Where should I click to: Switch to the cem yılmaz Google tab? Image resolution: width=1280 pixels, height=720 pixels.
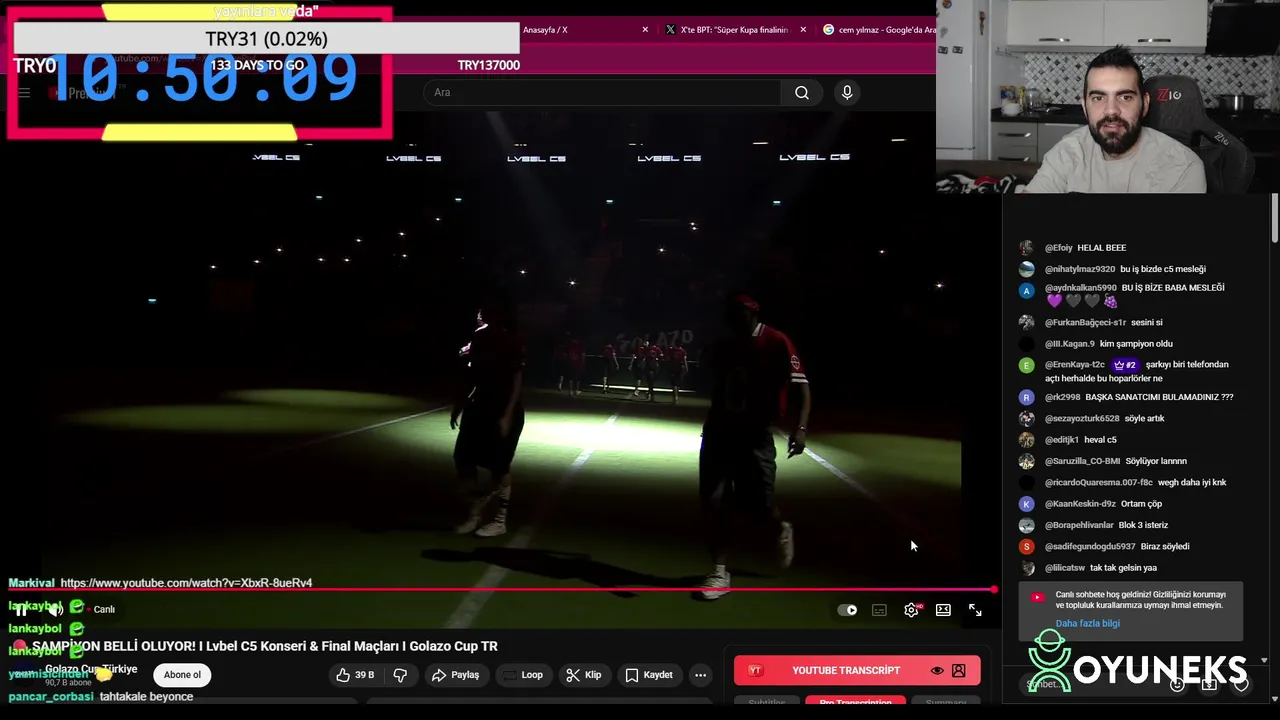click(880, 30)
